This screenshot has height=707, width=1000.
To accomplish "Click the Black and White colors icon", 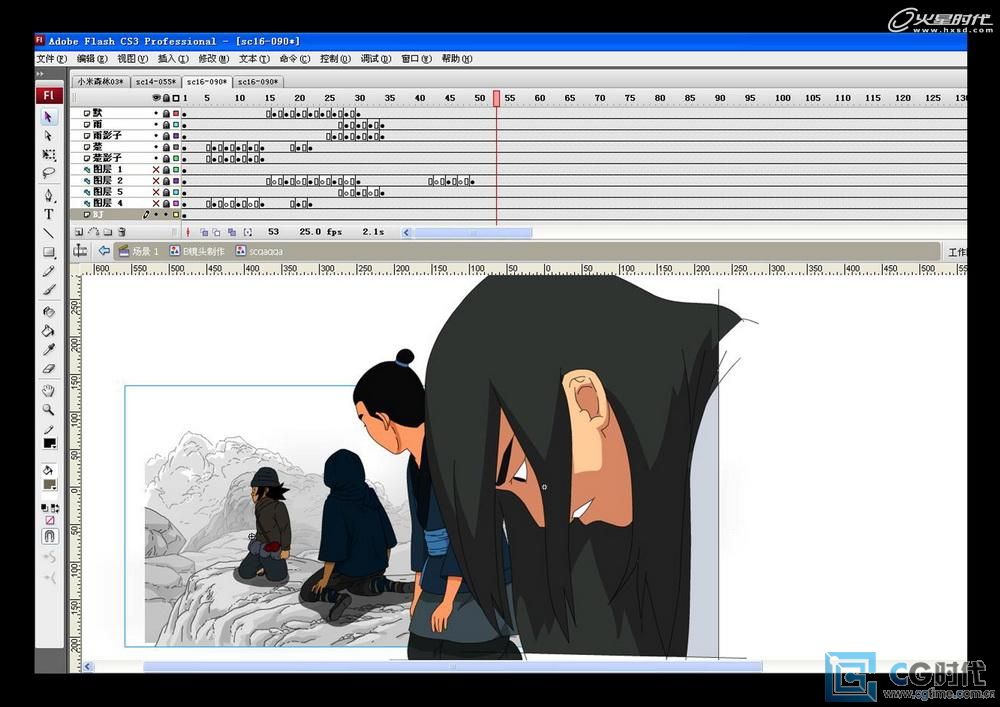I will pos(44,508).
